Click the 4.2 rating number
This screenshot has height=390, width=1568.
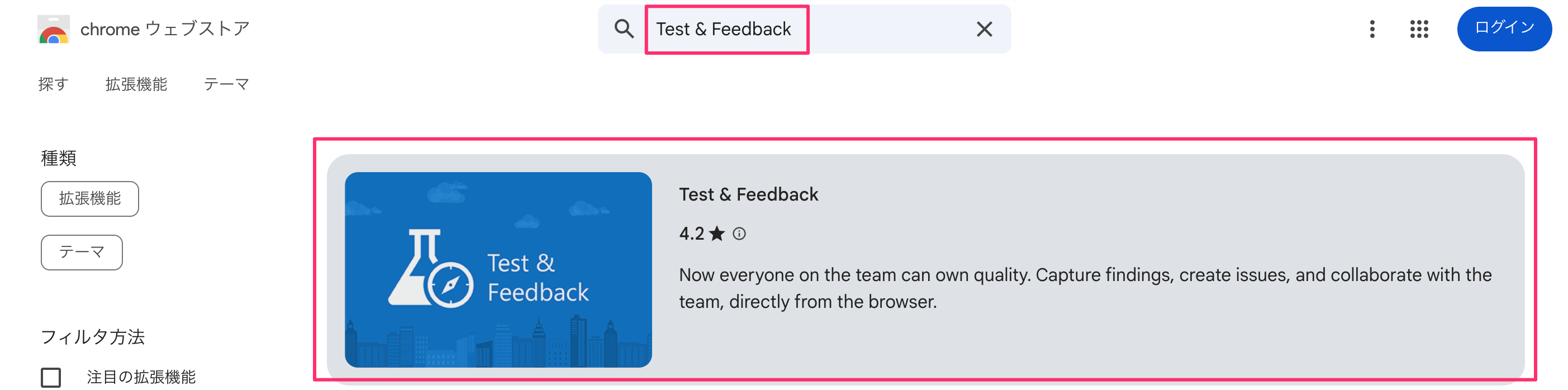click(x=691, y=234)
